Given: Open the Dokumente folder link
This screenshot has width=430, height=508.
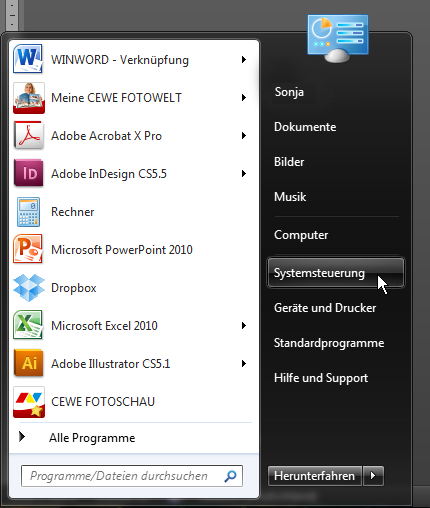Looking at the screenshot, I should 305,127.
